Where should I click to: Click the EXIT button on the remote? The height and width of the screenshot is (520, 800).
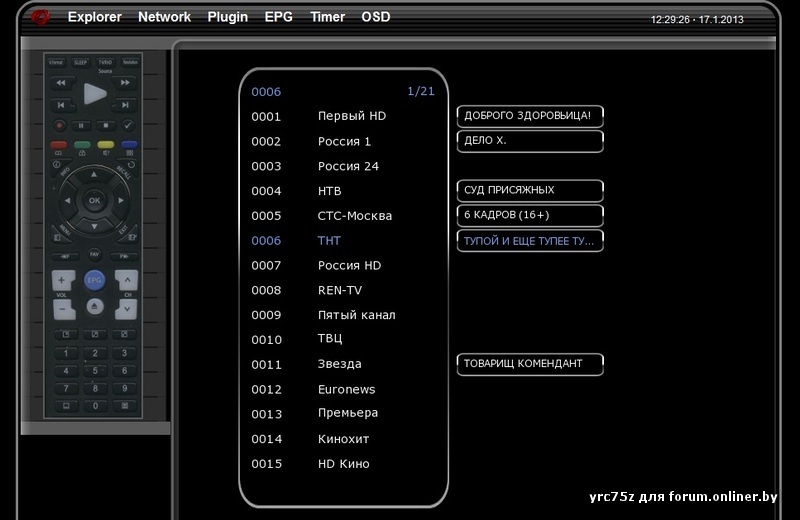(132, 237)
